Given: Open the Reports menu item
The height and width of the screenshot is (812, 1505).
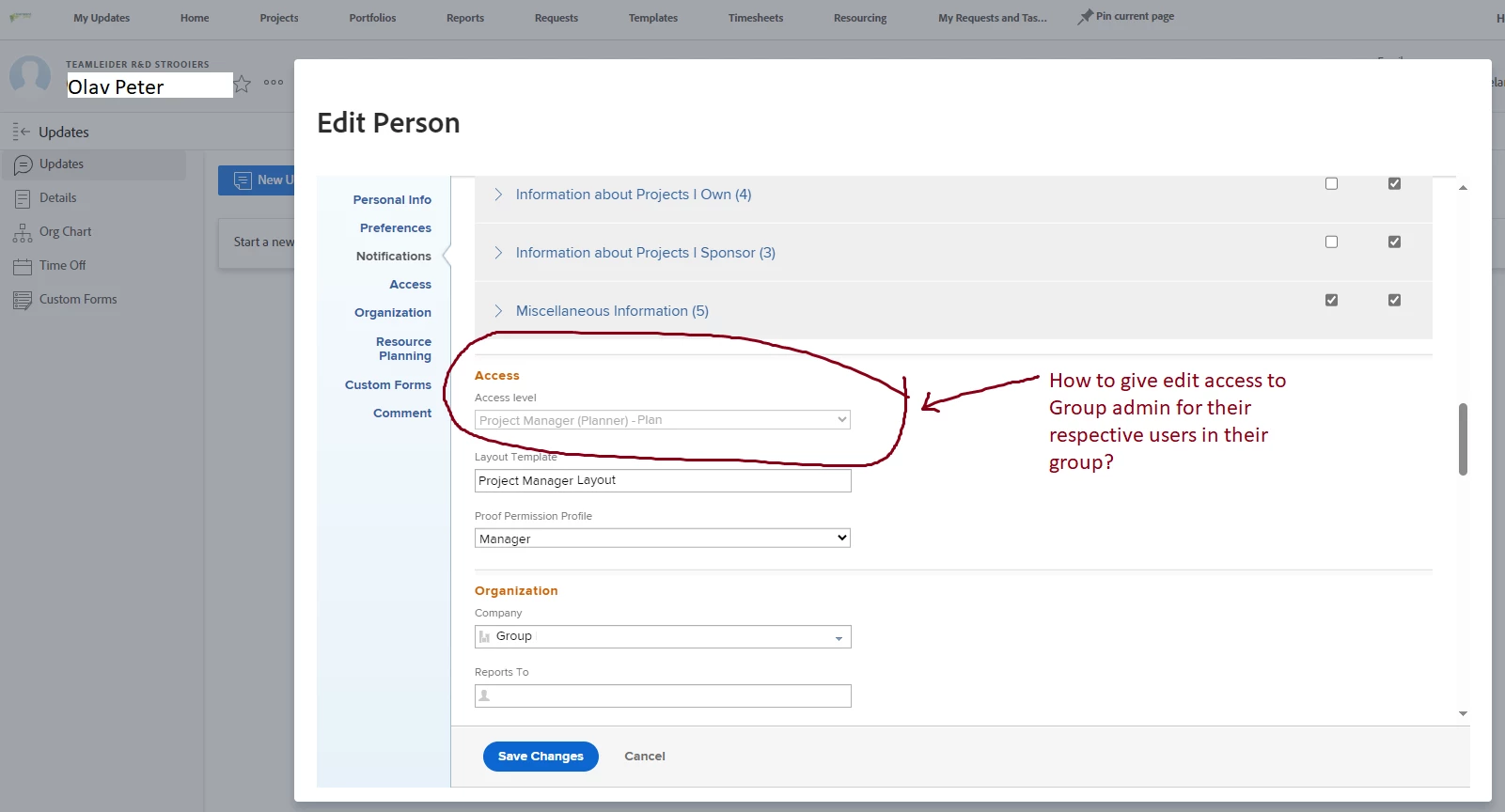Looking at the screenshot, I should coord(465,18).
